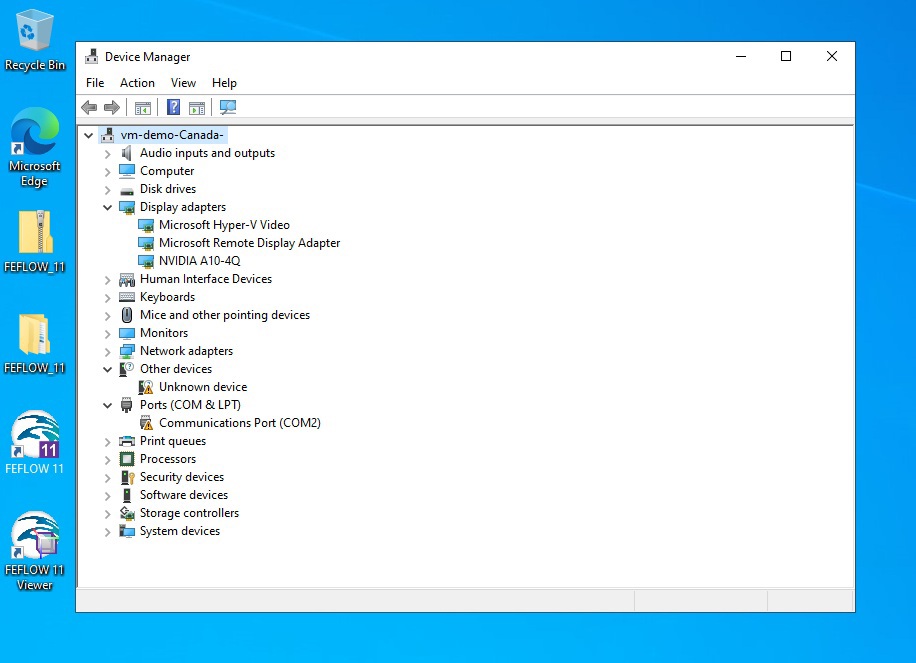Click the Audio inputs and outputs speaker icon
Image resolution: width=916 pixels, height=663 pixels.
[127, 153]
